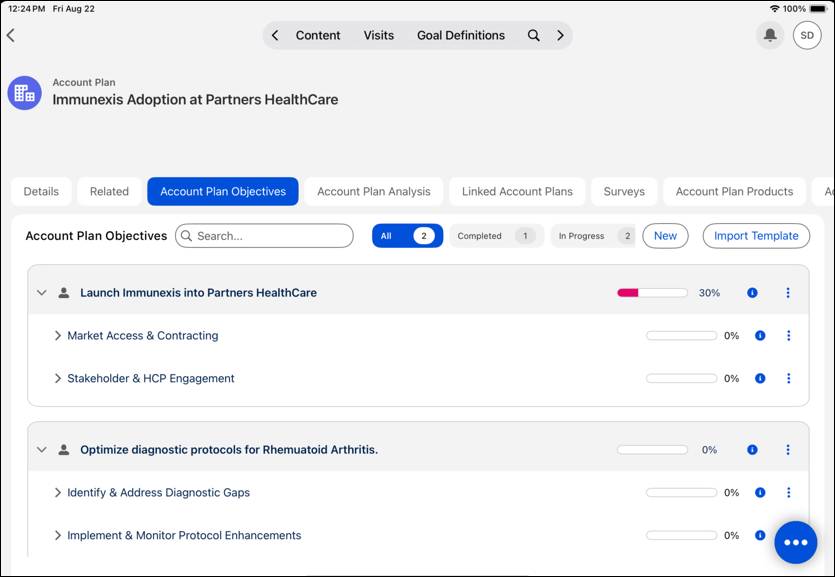Open the Linked Account Plans tab
This screenshot has width=835, height=577.
tap(517, 192)
